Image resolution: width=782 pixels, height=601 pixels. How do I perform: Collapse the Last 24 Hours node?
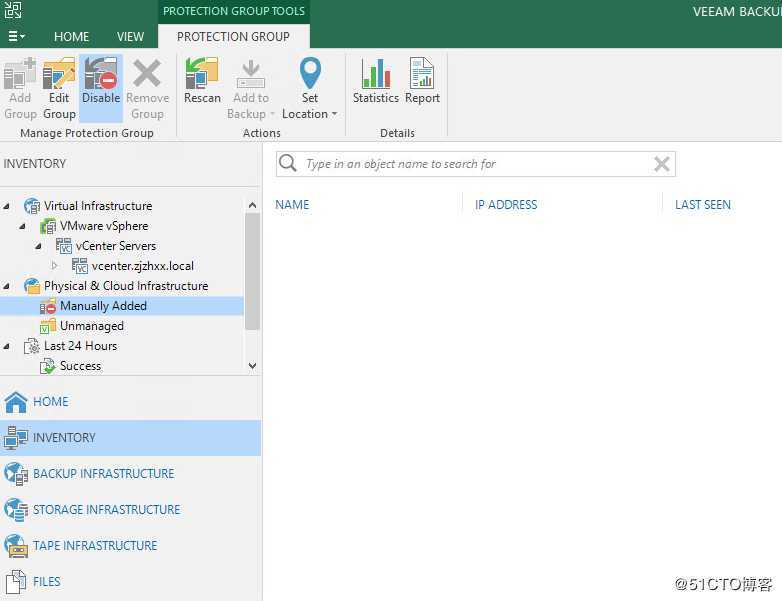pos(7,346)
